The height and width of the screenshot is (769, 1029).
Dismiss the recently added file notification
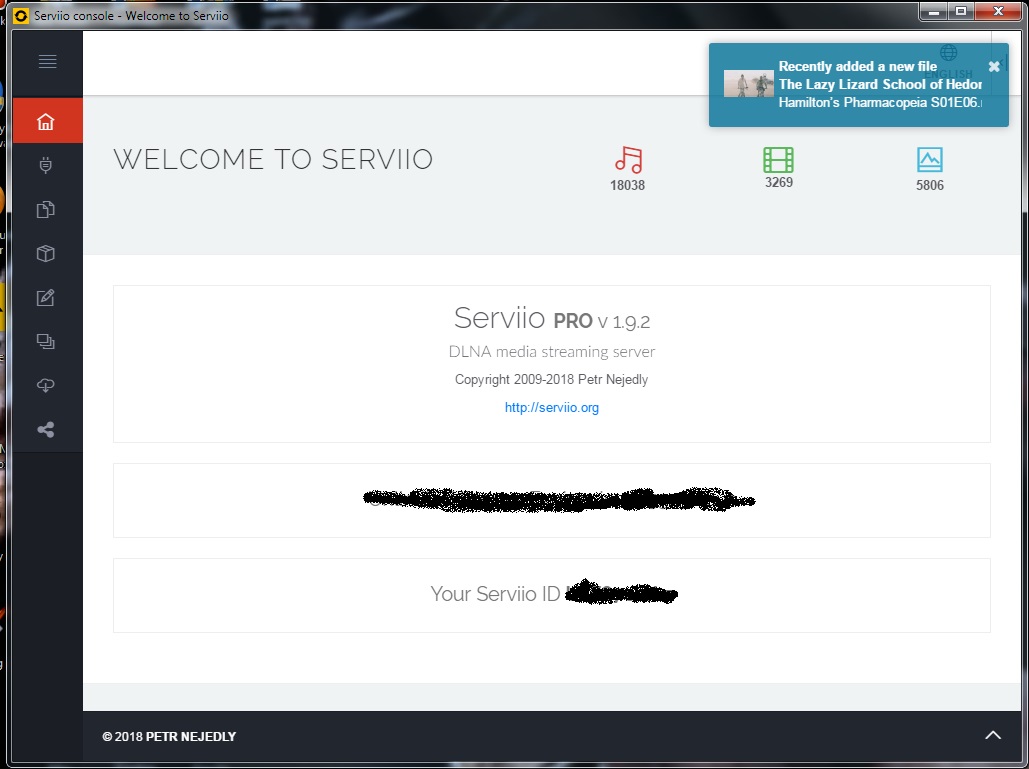tap(993, 66)
